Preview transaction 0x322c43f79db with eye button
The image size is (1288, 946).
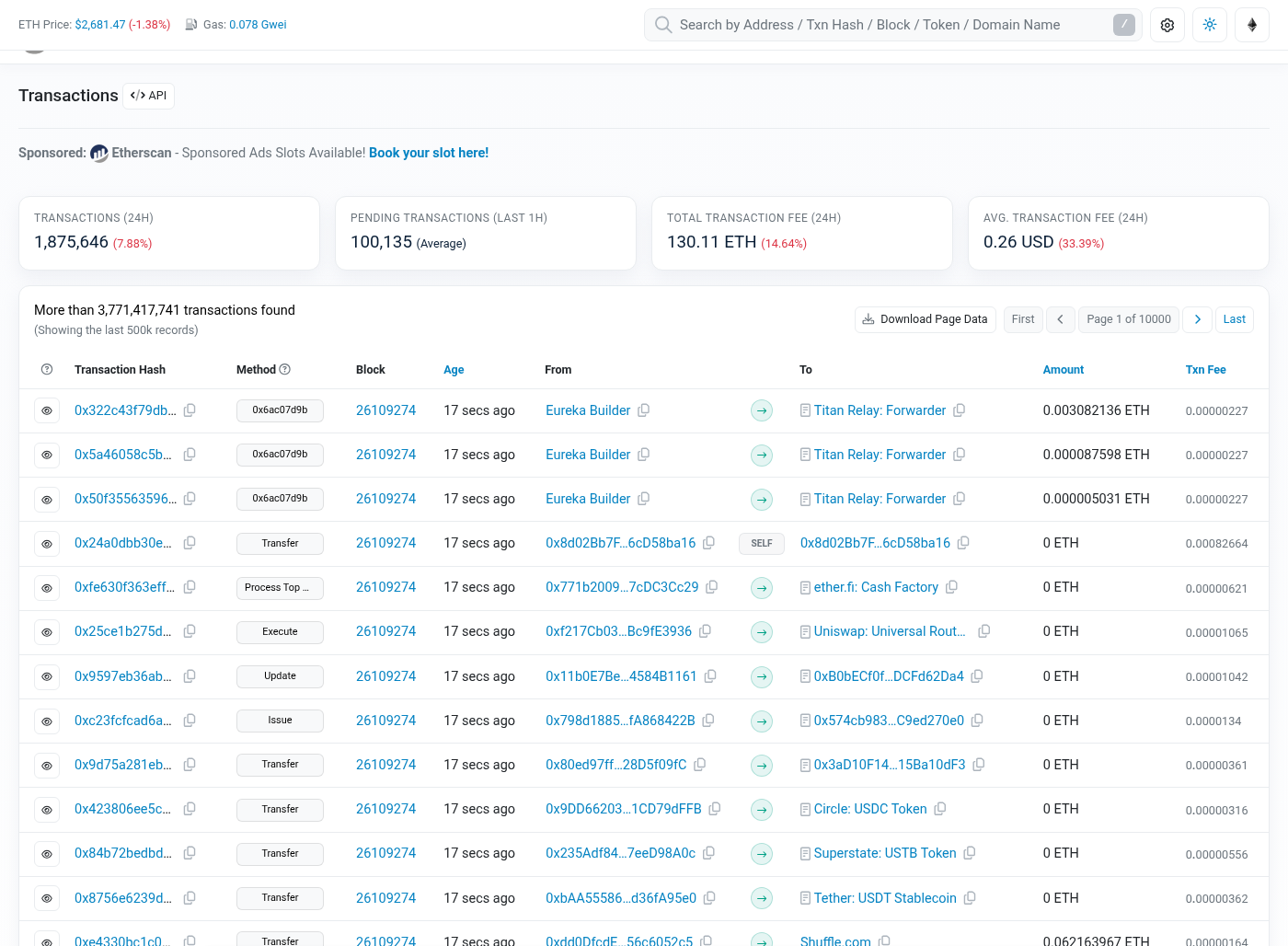coord(47,410)
